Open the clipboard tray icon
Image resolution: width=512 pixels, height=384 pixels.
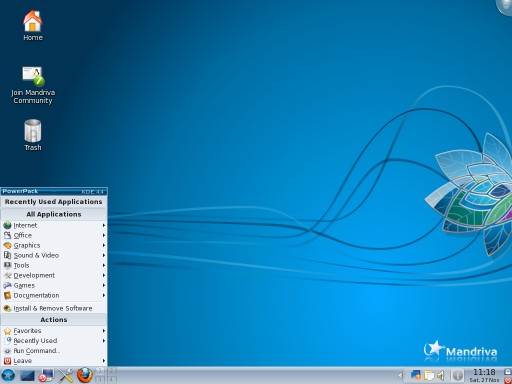(429, 375)
